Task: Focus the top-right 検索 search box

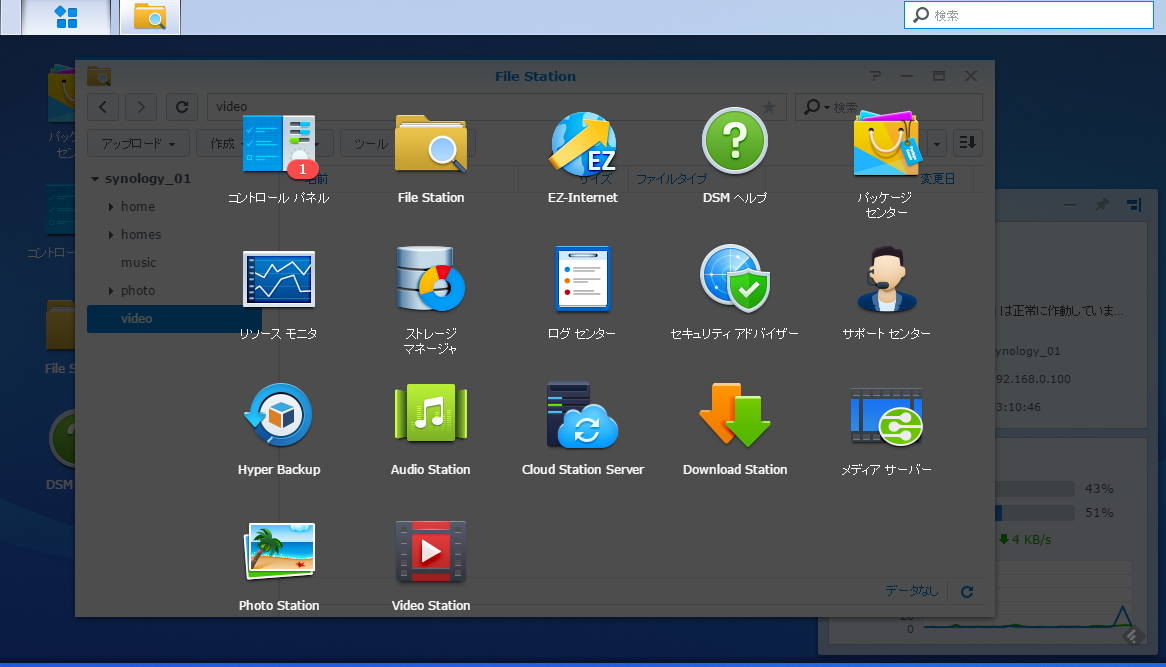Action: tap(1028, 15)
